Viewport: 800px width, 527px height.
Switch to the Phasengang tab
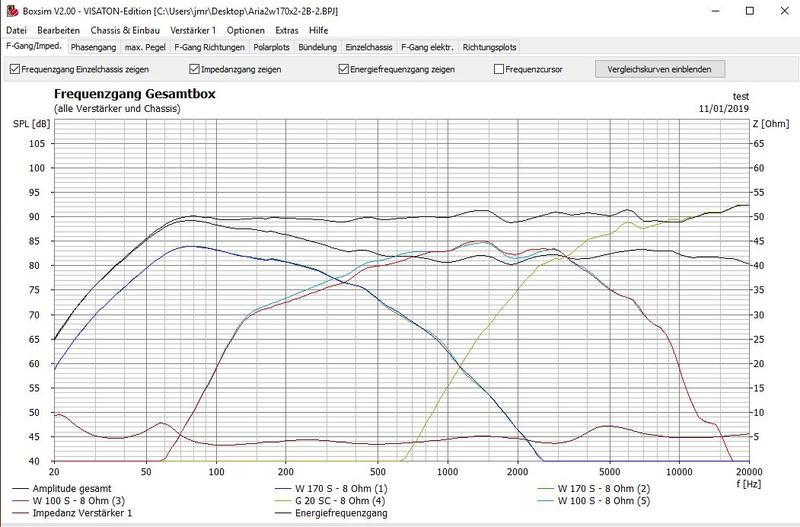pos(90,47)
